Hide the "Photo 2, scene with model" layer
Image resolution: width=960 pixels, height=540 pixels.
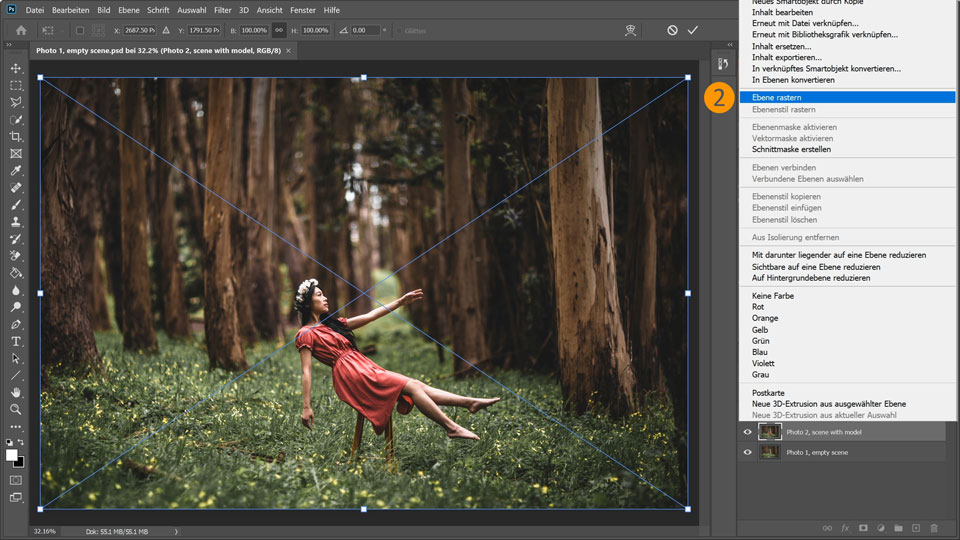[747, 432]
